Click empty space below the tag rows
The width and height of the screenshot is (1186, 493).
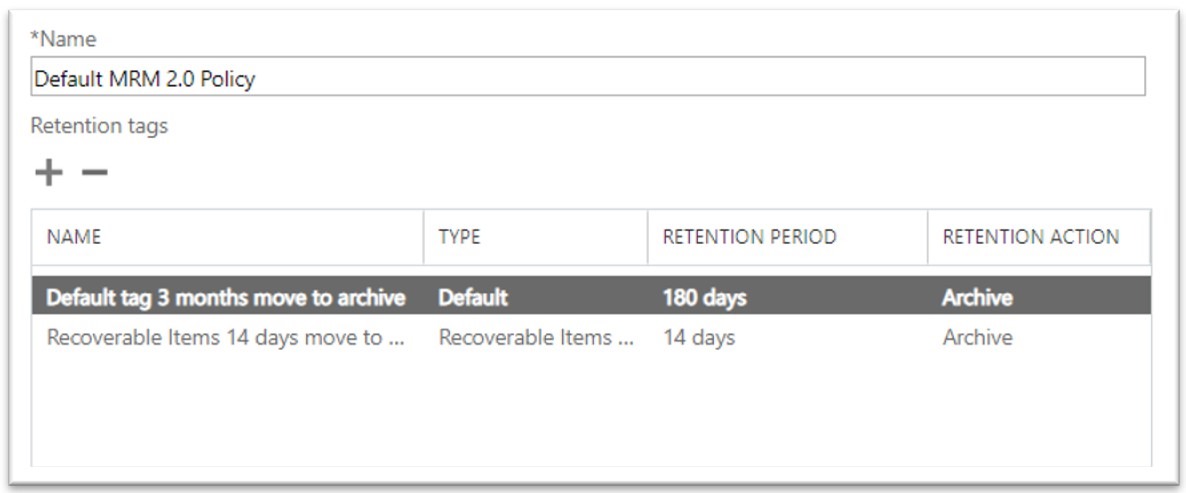click(590, 410)
